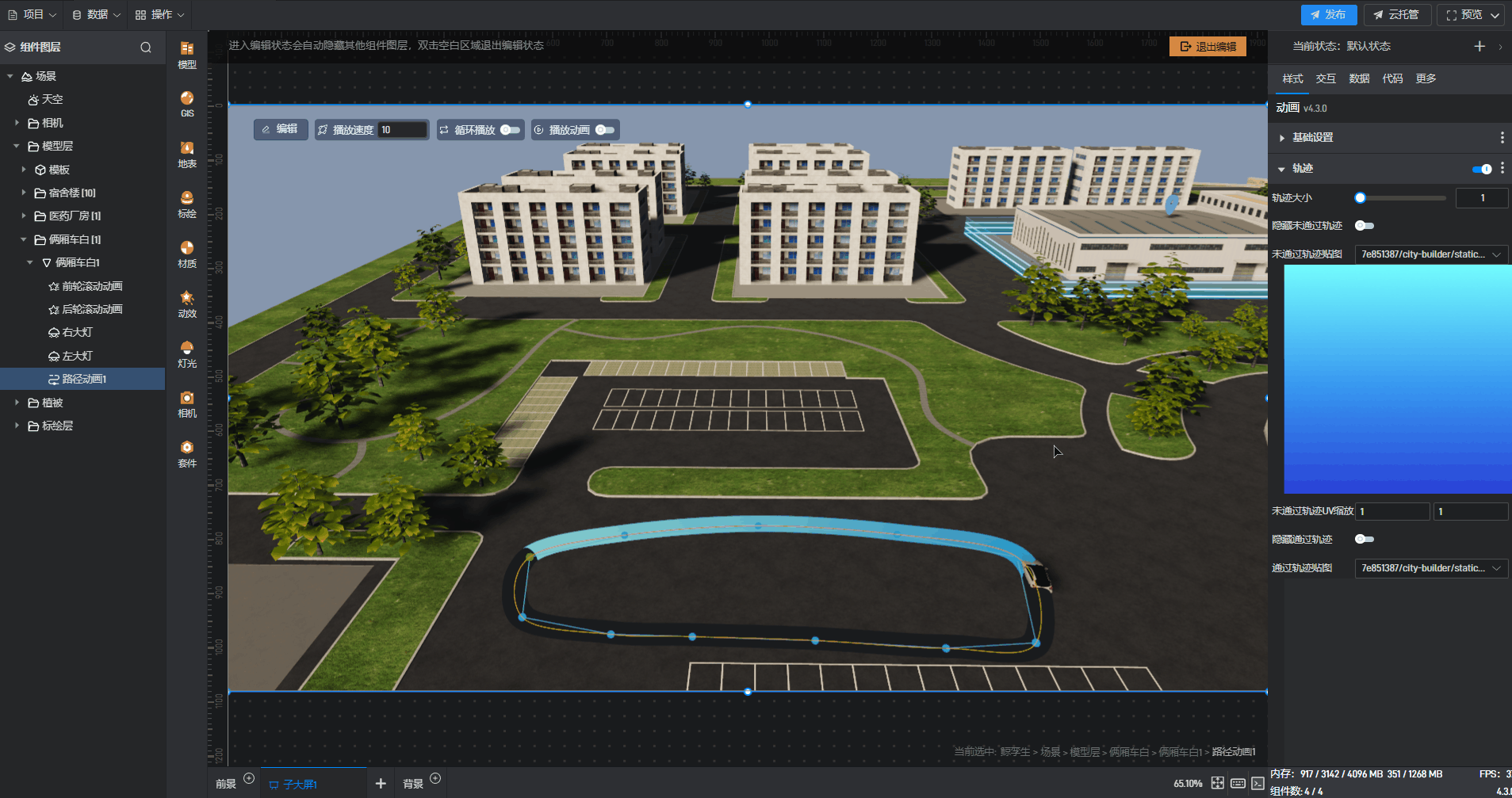Add a new 背景 background layer

point(435,778)
